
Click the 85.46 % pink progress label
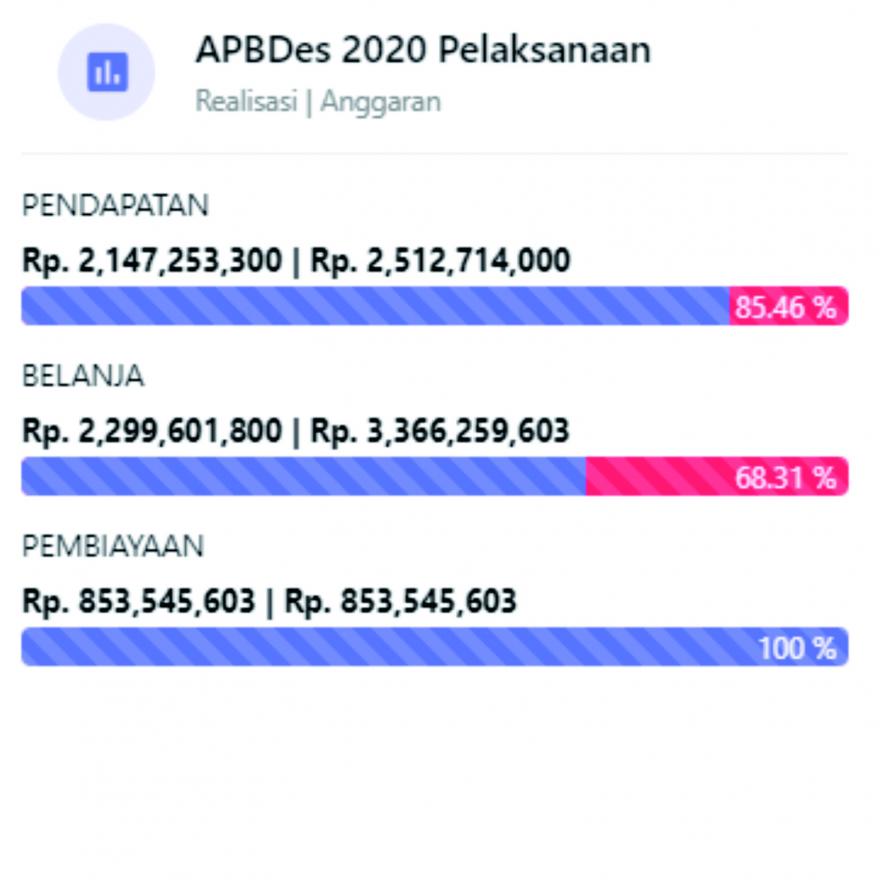point(786,308)
